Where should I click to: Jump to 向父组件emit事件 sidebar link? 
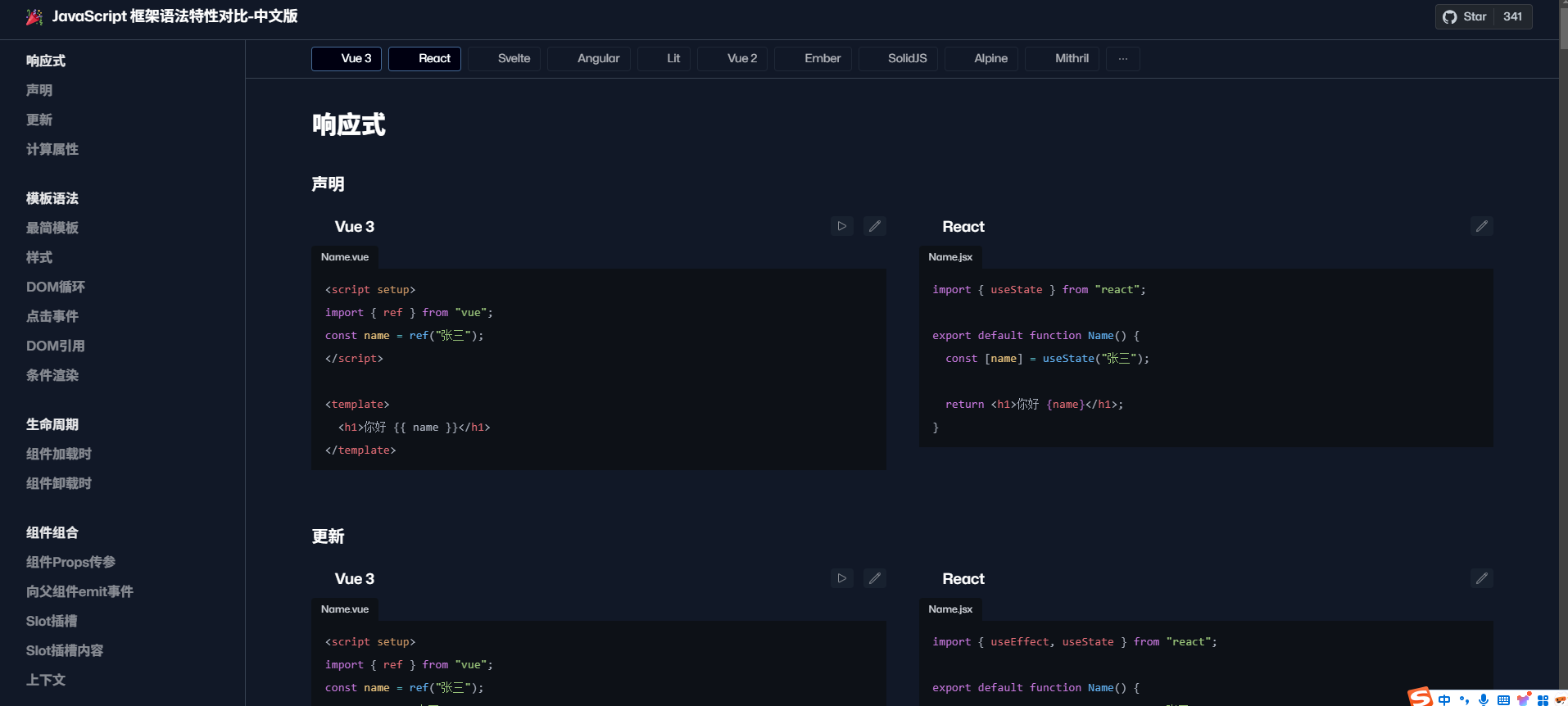click(79, 591)
